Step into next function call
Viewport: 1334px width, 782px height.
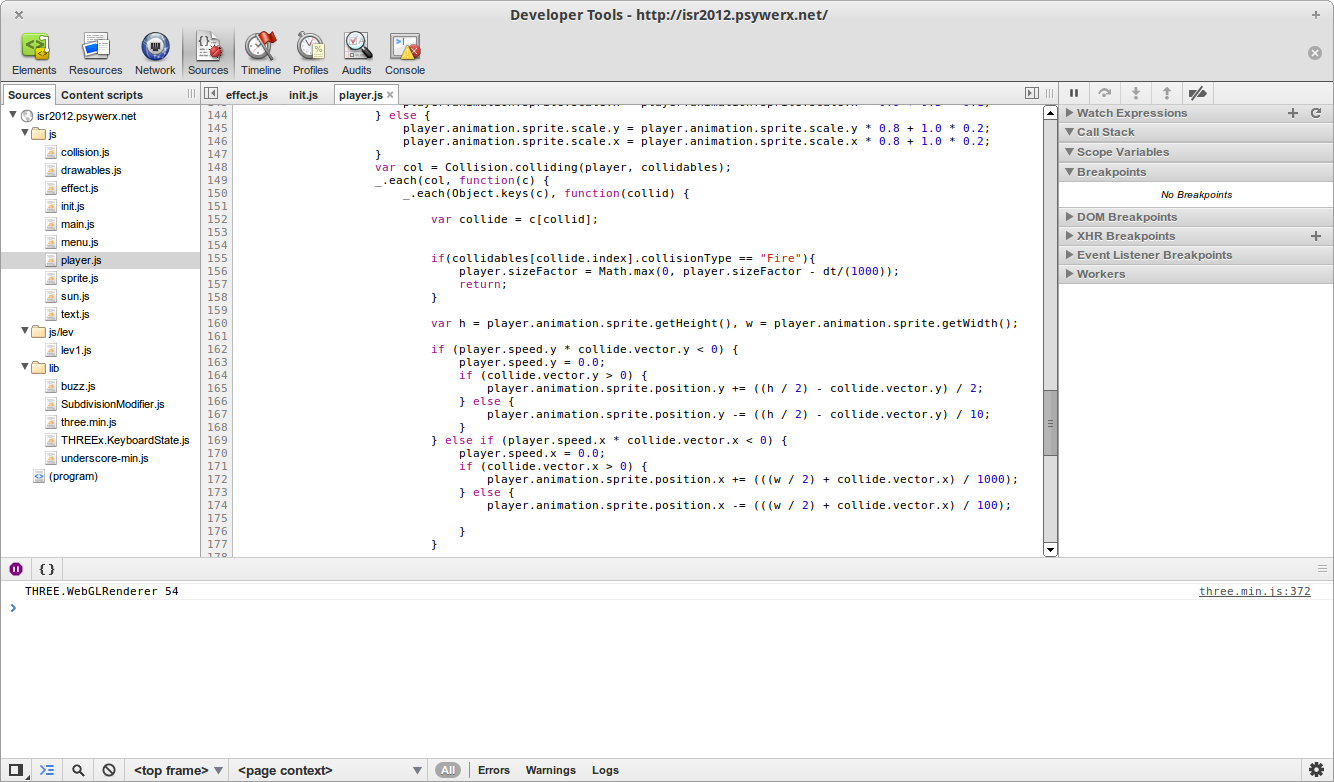click(x=1136, y=93)
